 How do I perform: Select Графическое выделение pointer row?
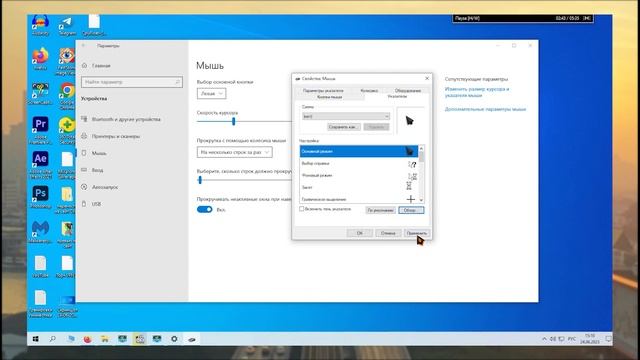point(359,199)
